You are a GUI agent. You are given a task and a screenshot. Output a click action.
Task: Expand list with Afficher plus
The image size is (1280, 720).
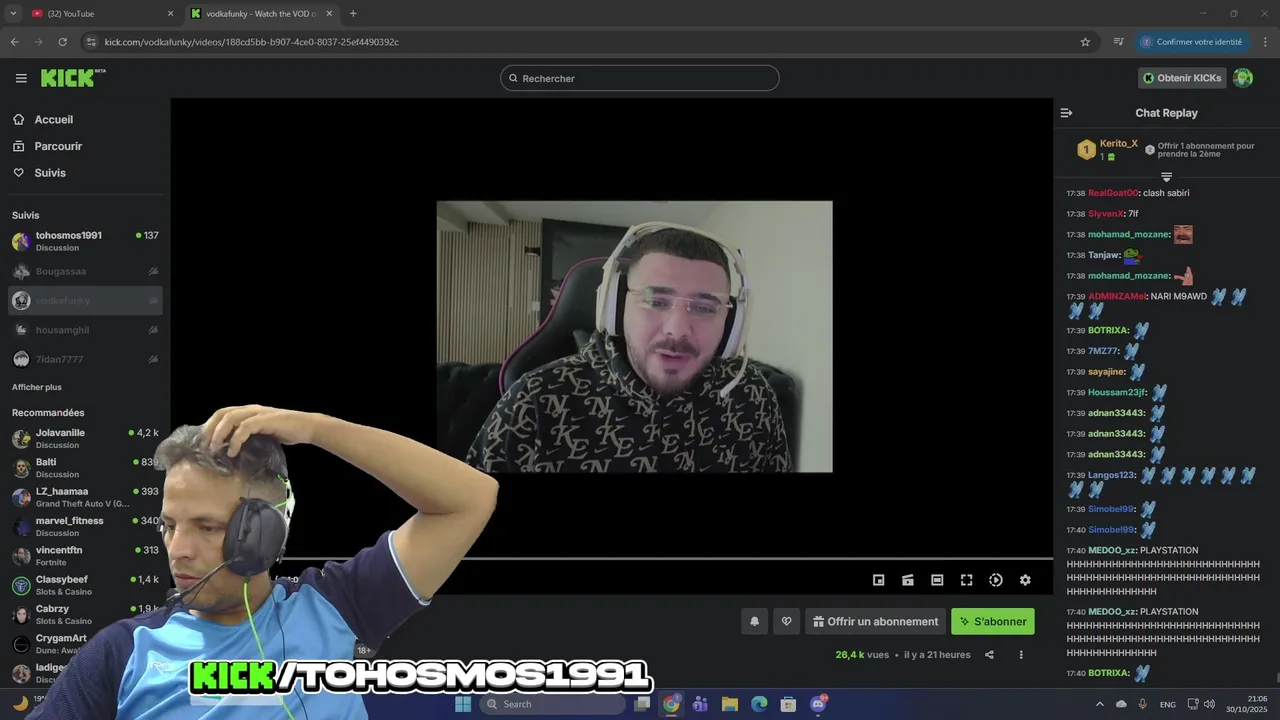[37, 387]
